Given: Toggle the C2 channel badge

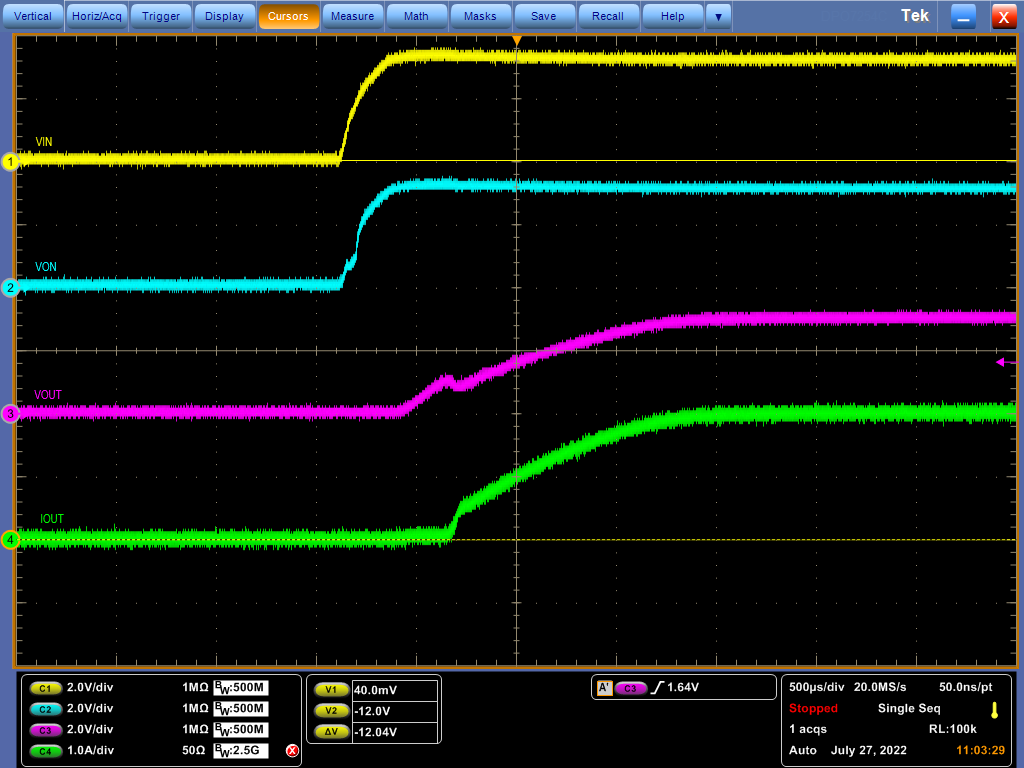Looking at the screenshot, I should [x=45, y=709].
